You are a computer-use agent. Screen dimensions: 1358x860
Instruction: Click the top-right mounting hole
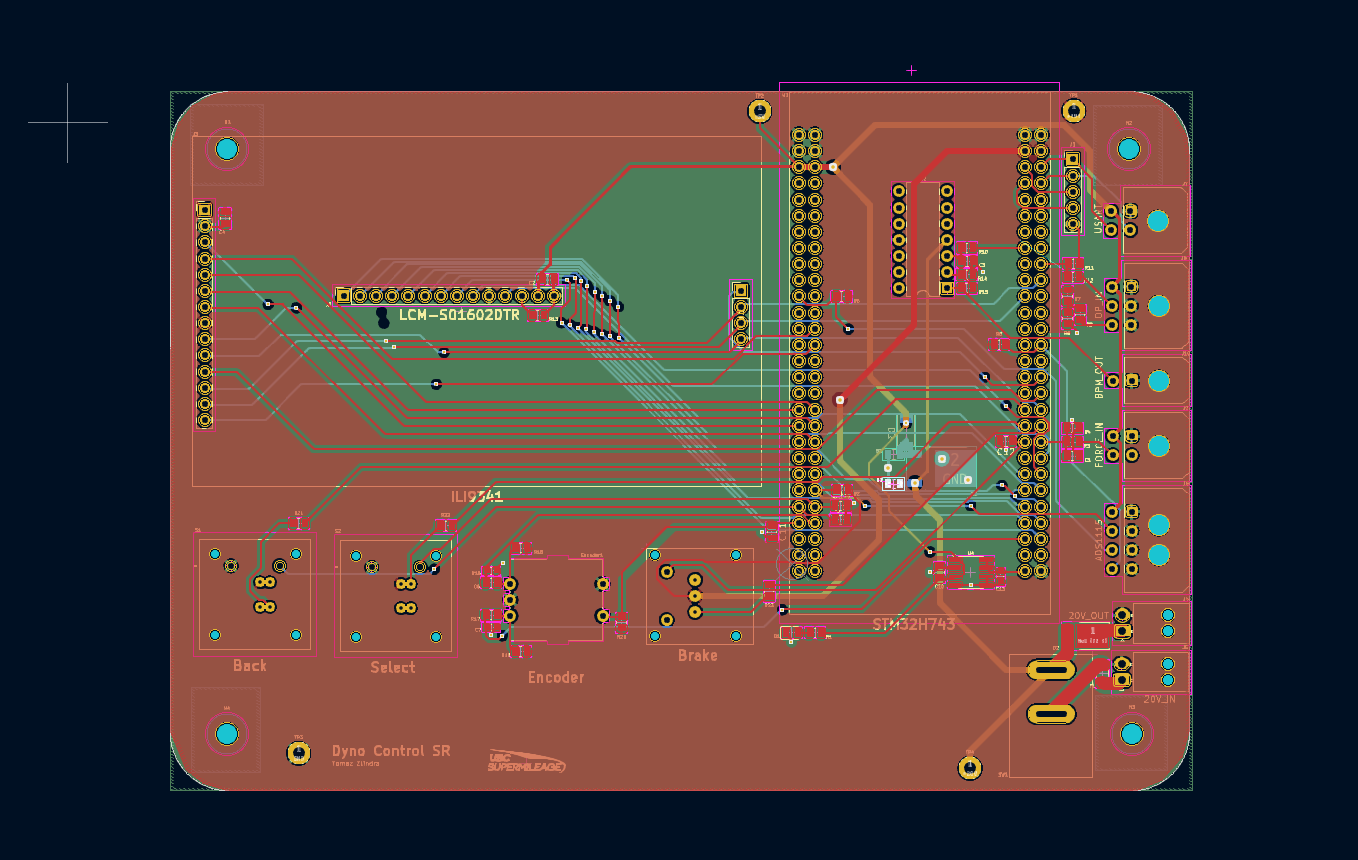(x=1129, y=149)
